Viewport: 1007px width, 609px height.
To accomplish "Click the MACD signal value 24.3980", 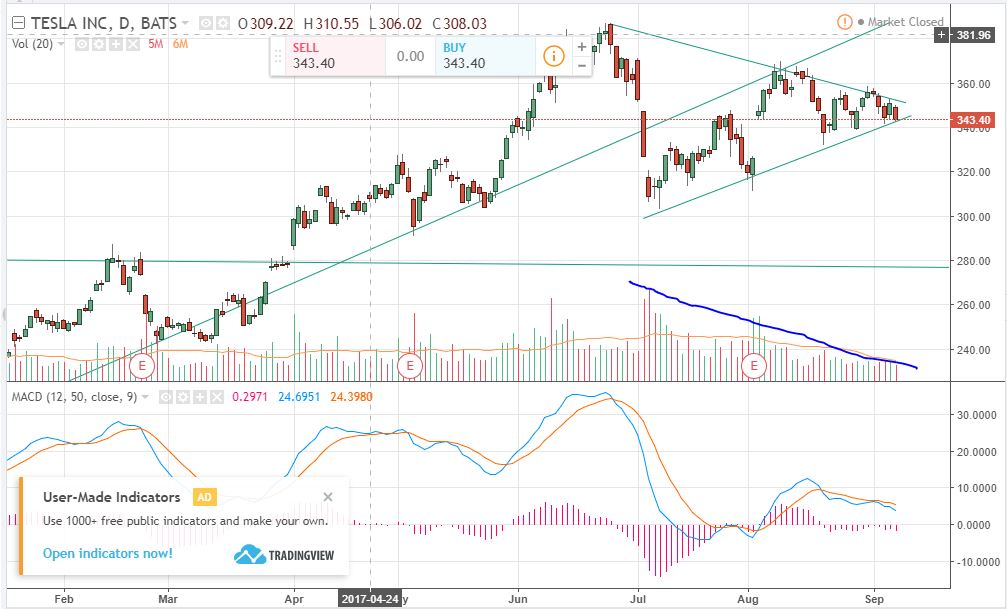I will point(351,397).
